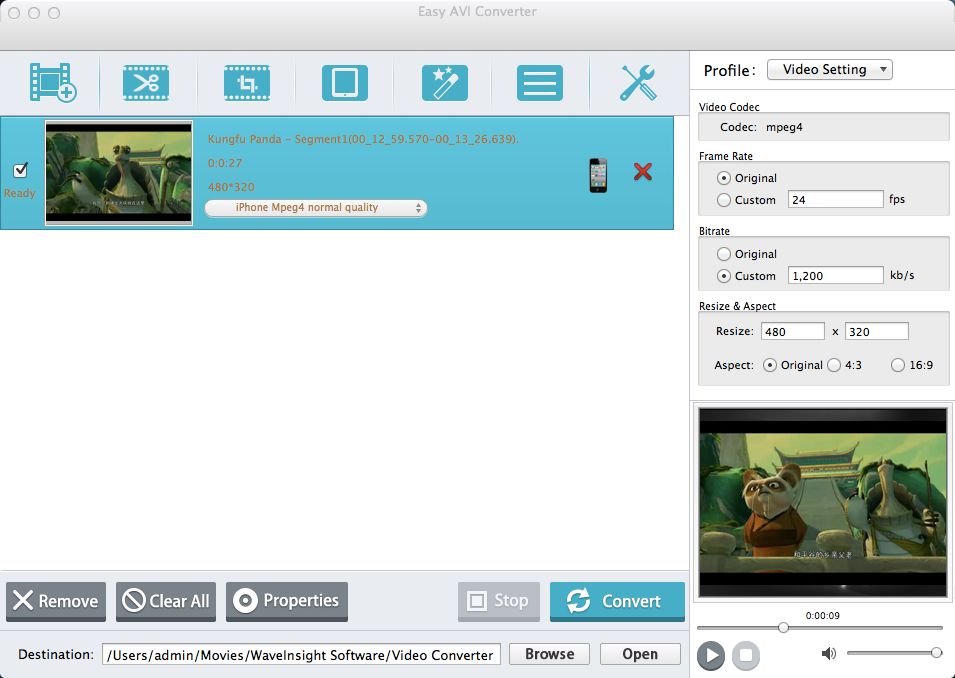Image resolution: width=955 pixels, height=678 pixels.
Task: Click Kungfu Panda video thumbnail
Action: (x=119, y=173)
